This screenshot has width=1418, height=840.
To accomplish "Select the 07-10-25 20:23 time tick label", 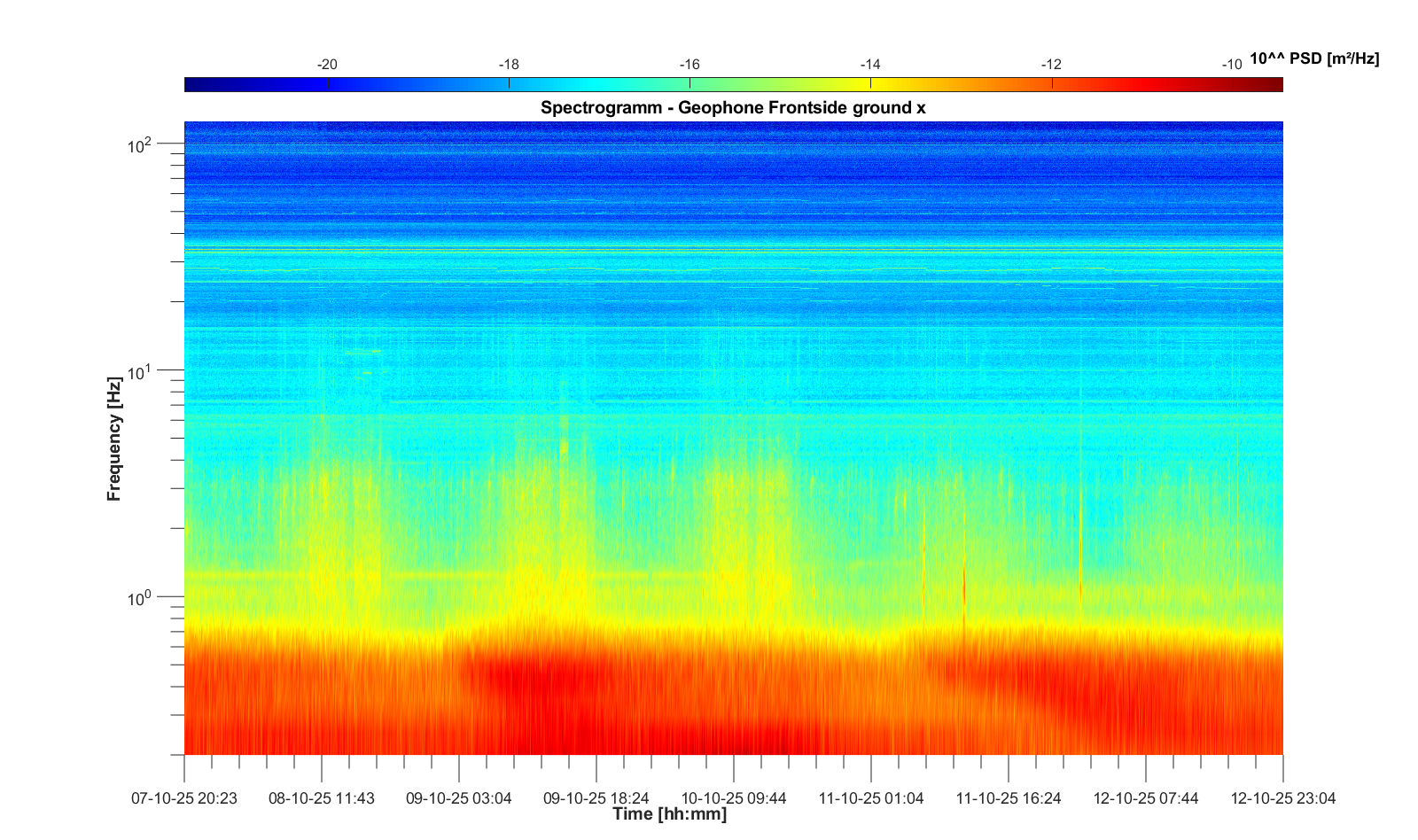I will point(184,798).
